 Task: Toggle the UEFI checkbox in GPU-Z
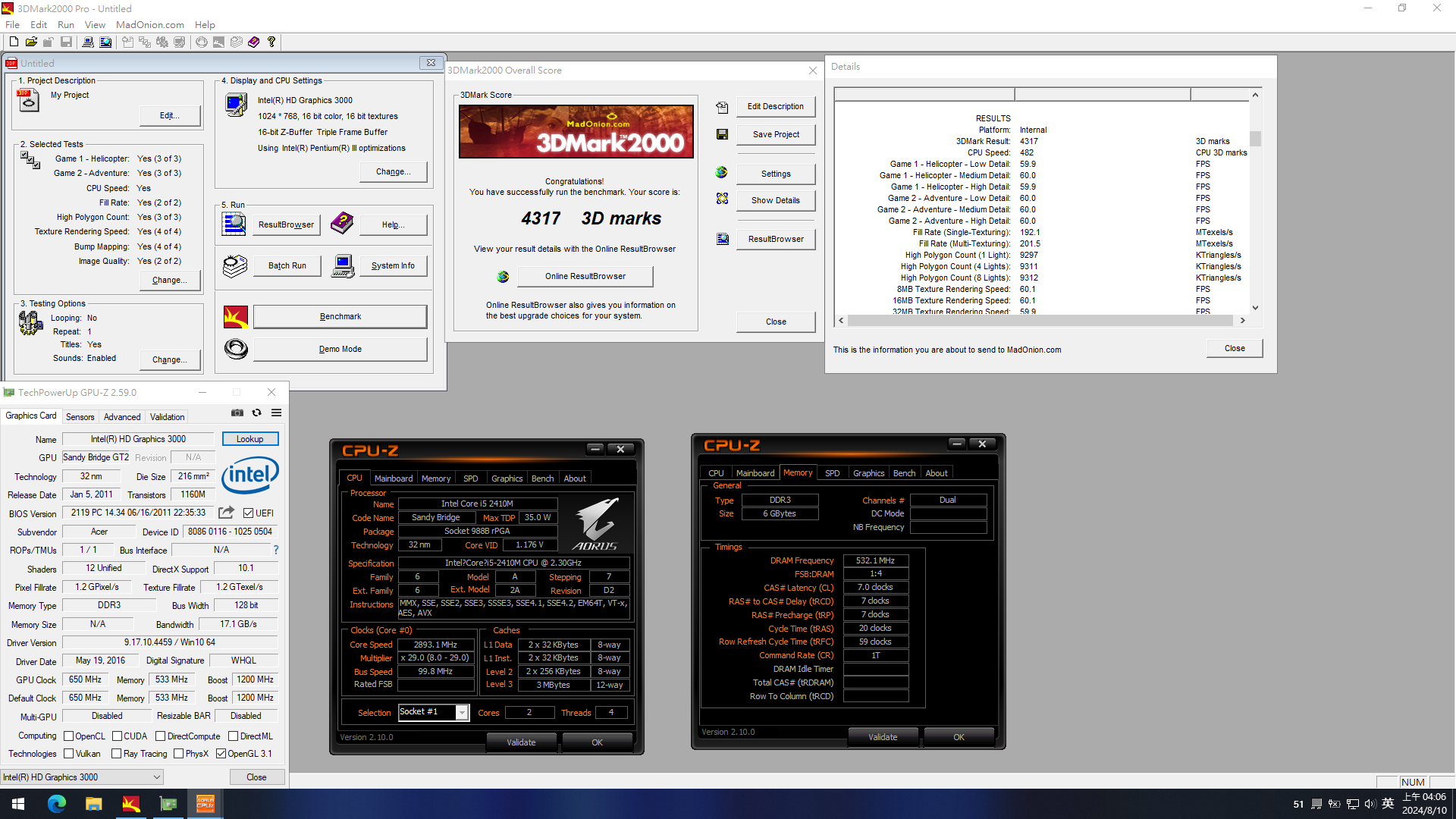pos(248,513)
